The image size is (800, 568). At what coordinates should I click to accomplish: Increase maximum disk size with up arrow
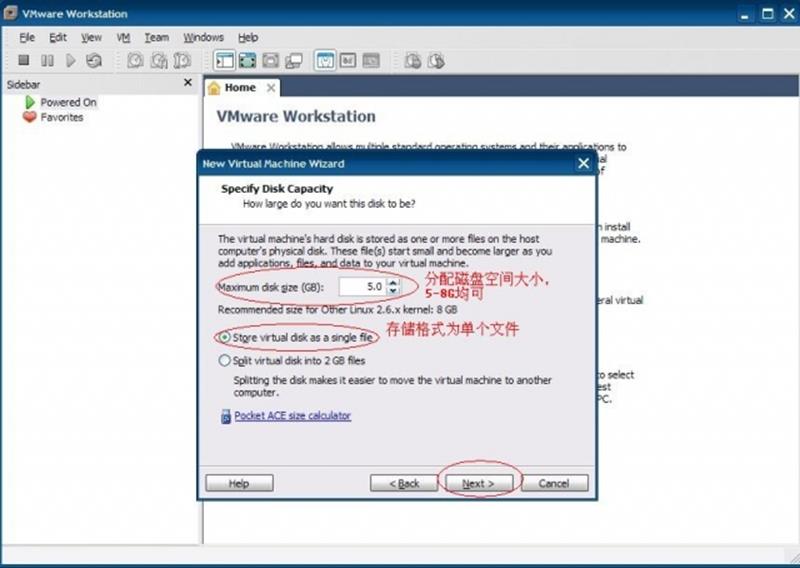[393, 282]
